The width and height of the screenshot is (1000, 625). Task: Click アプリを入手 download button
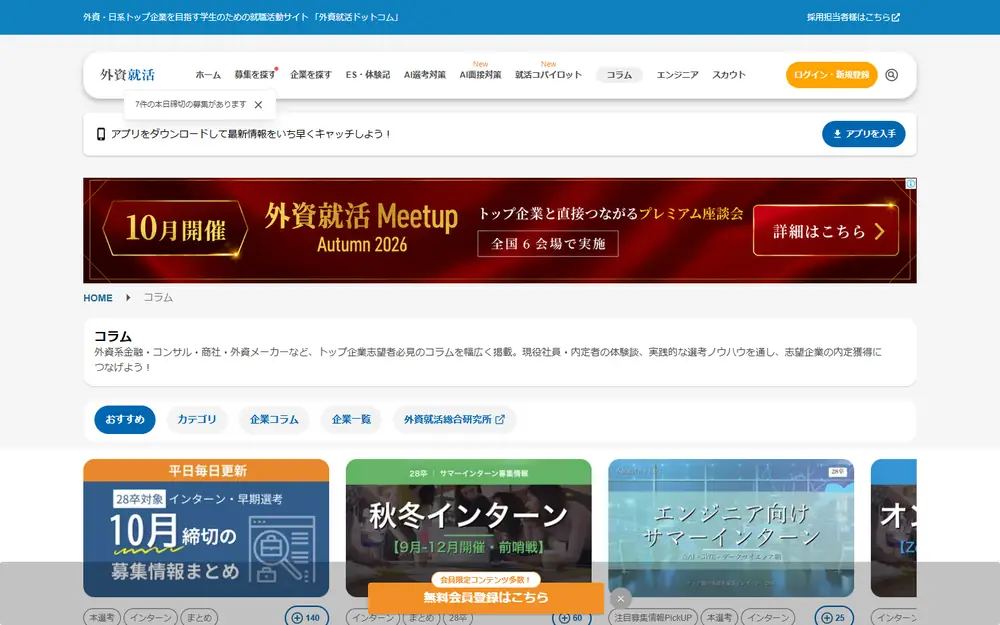(864, 134)
